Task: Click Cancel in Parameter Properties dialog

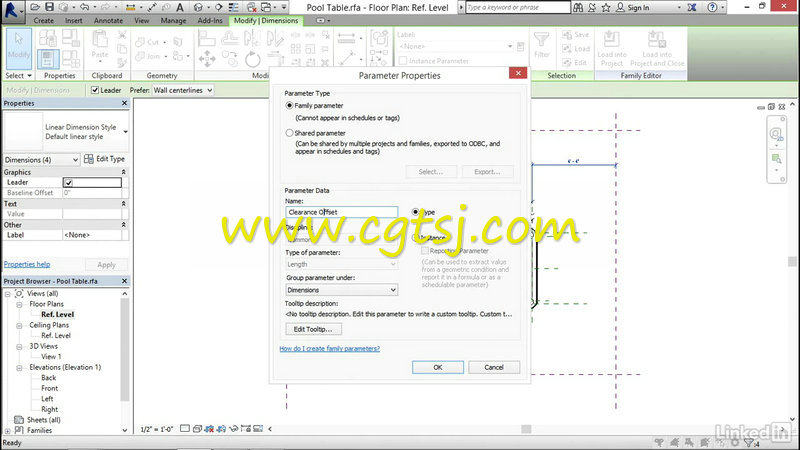Action: (494, 367)
